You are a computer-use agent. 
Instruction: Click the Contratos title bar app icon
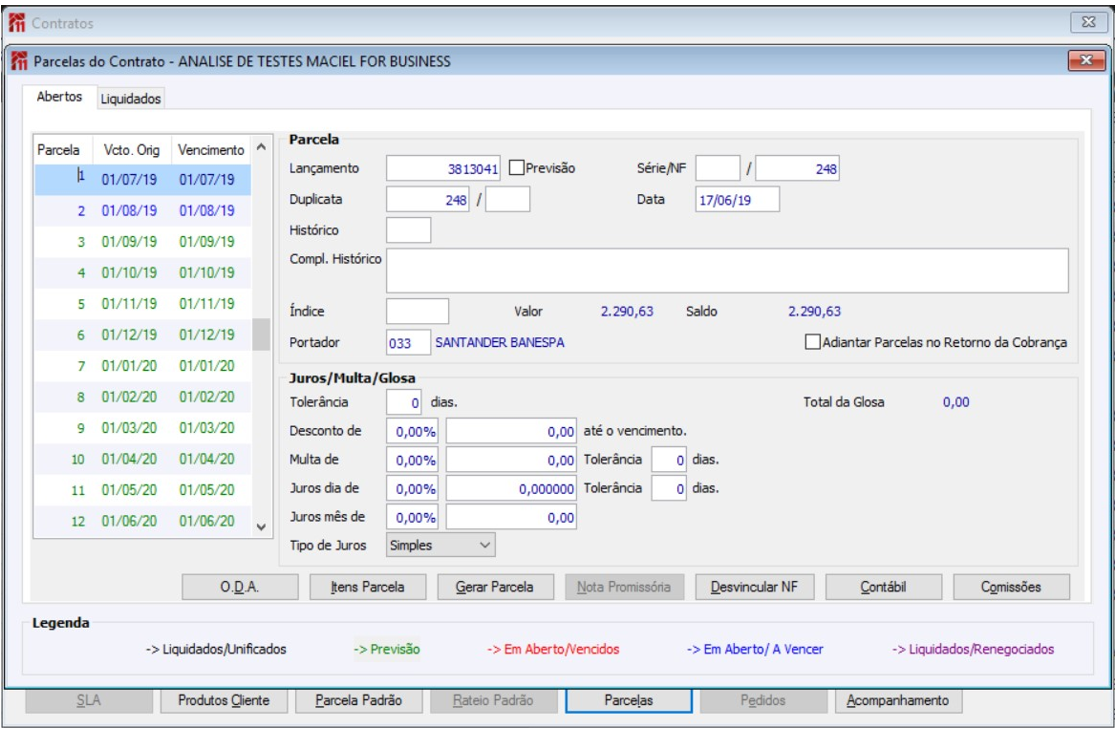pyautogui.click(x=17, y=22)
